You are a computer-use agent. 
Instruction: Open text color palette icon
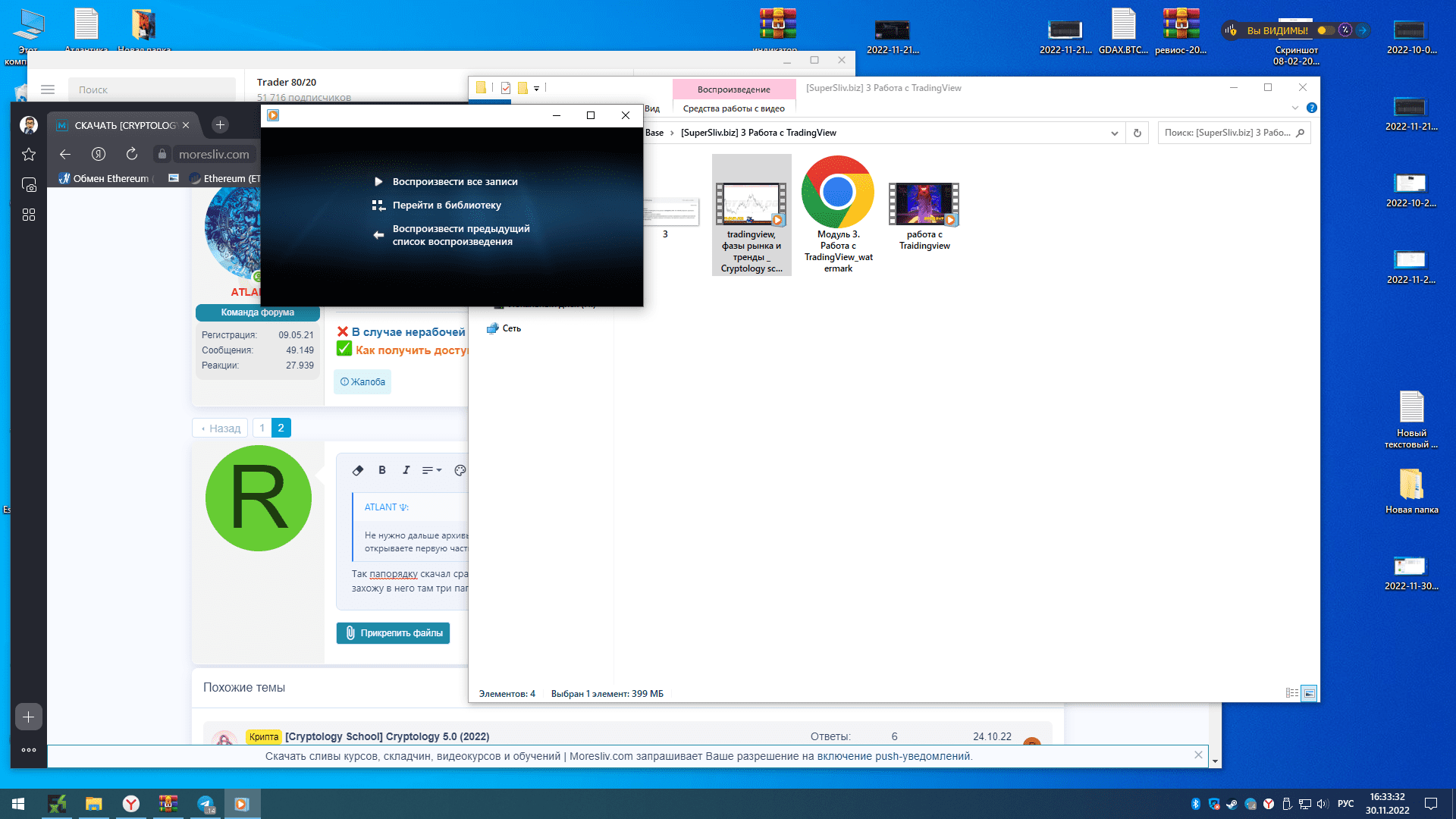[460, 470]
